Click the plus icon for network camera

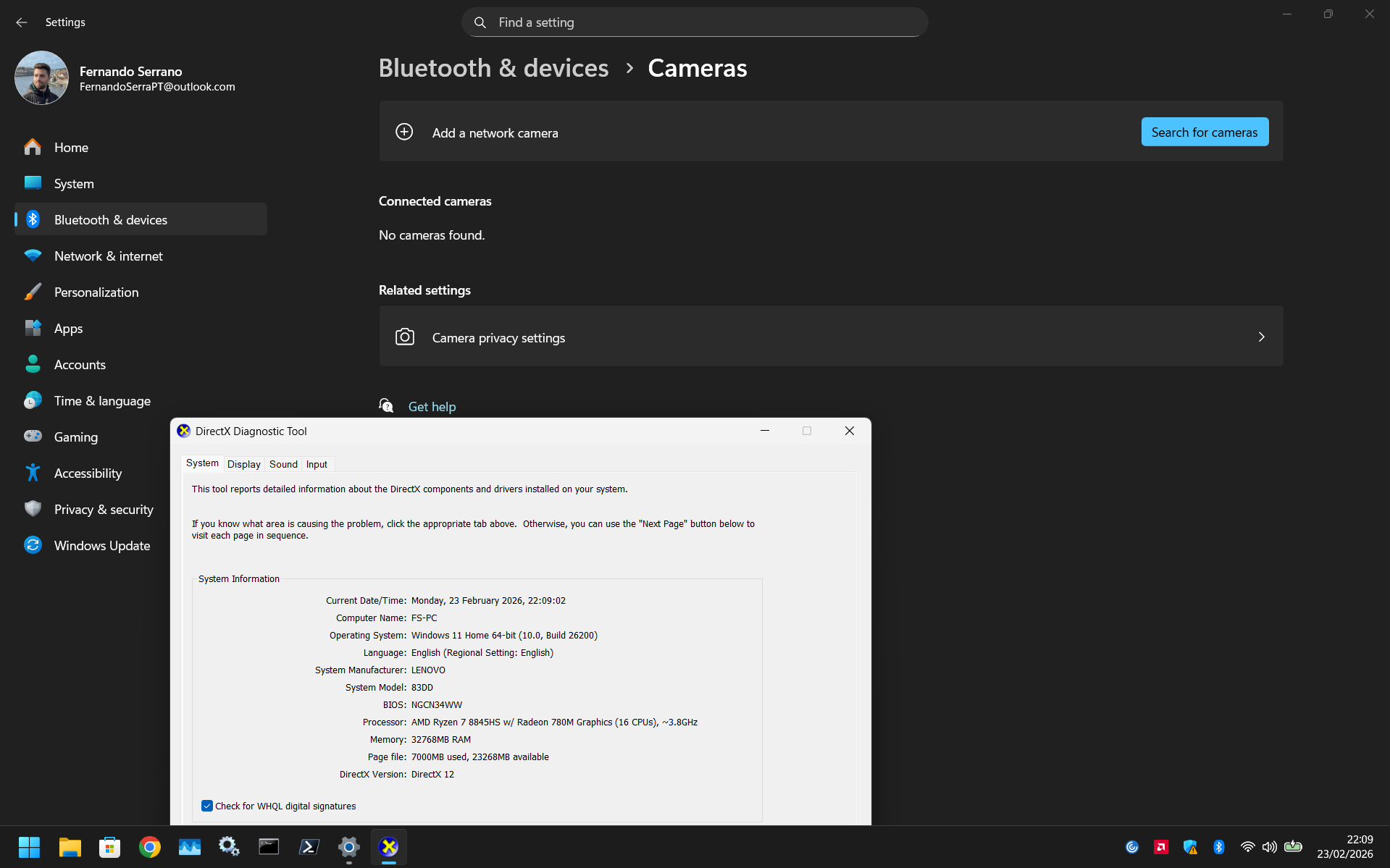pyautogui.click(x=404, y=132)
